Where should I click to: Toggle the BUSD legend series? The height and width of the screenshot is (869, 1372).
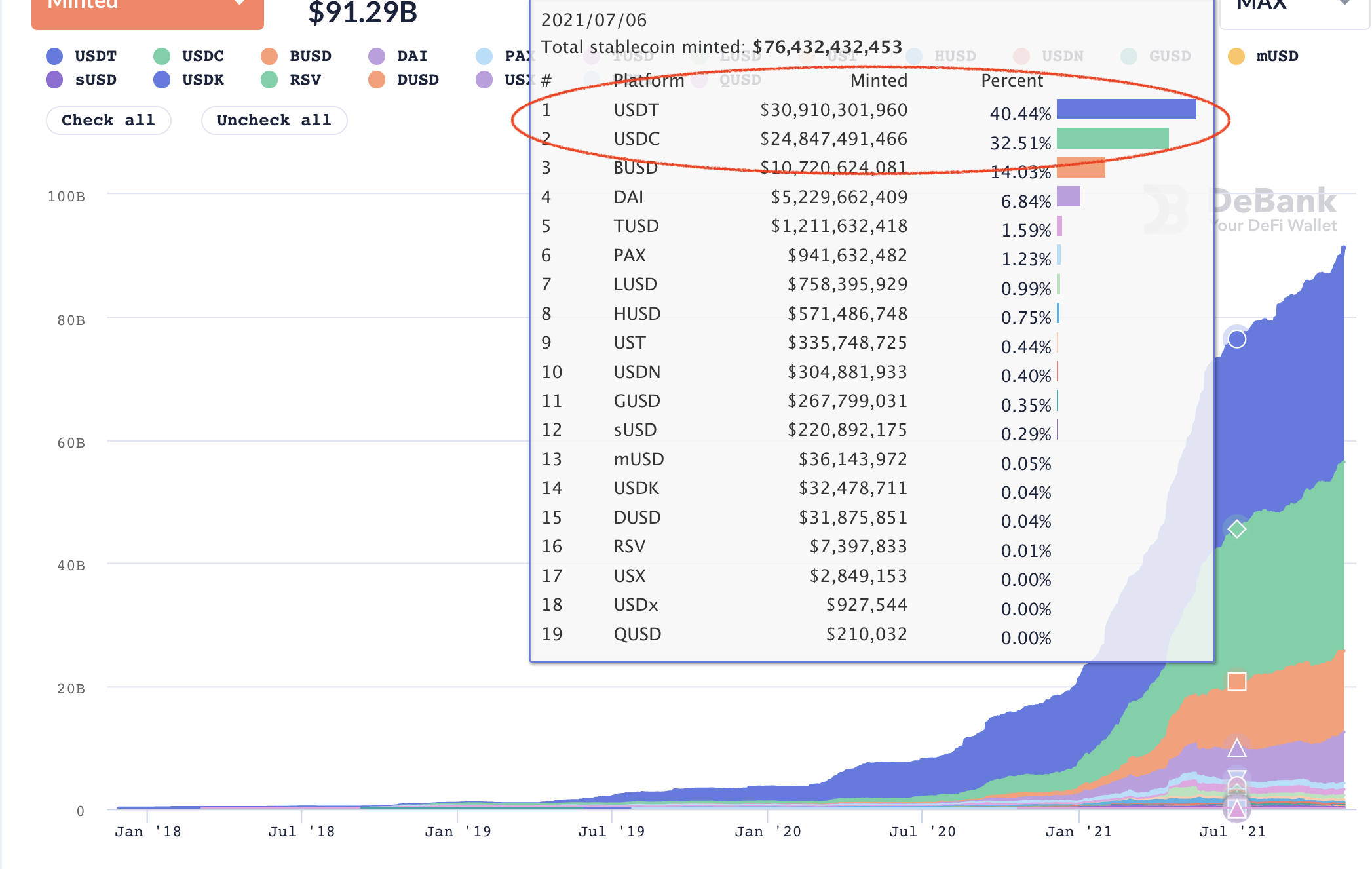(x=310, y=56)
